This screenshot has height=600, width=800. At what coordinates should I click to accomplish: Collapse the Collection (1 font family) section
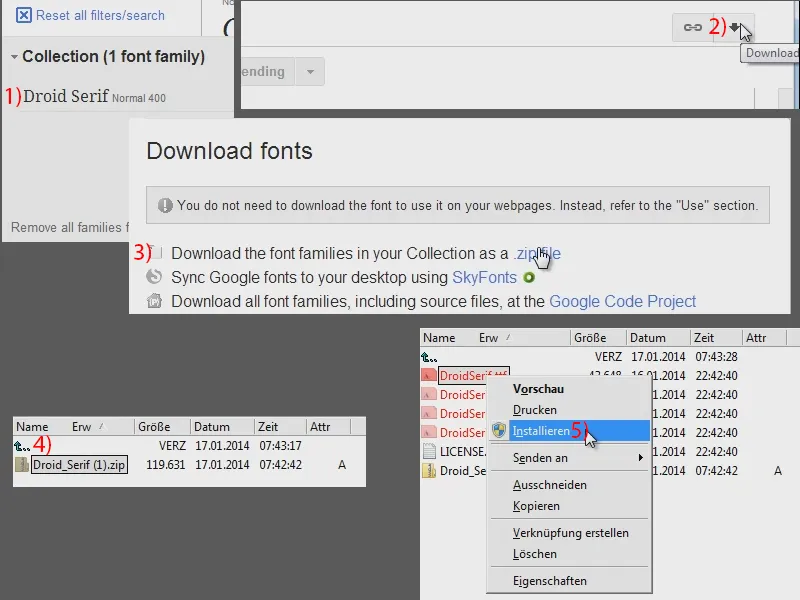[14, 57]
